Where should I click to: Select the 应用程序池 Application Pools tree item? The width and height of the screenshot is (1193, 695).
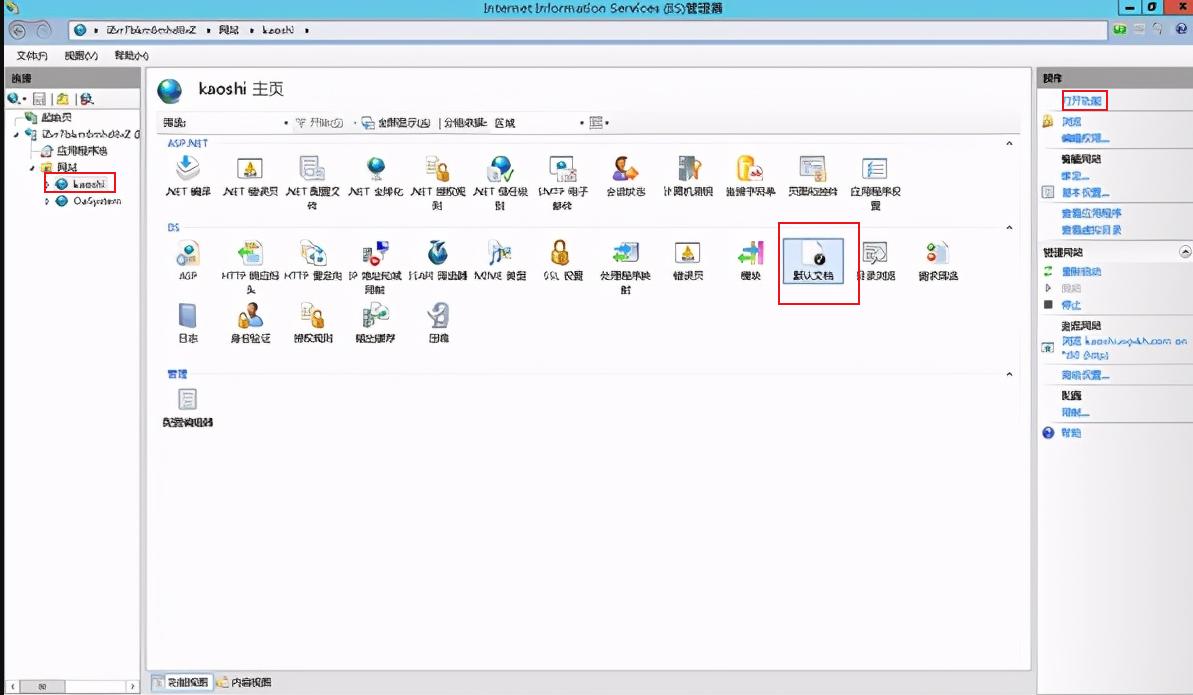[x=81, y=151]
